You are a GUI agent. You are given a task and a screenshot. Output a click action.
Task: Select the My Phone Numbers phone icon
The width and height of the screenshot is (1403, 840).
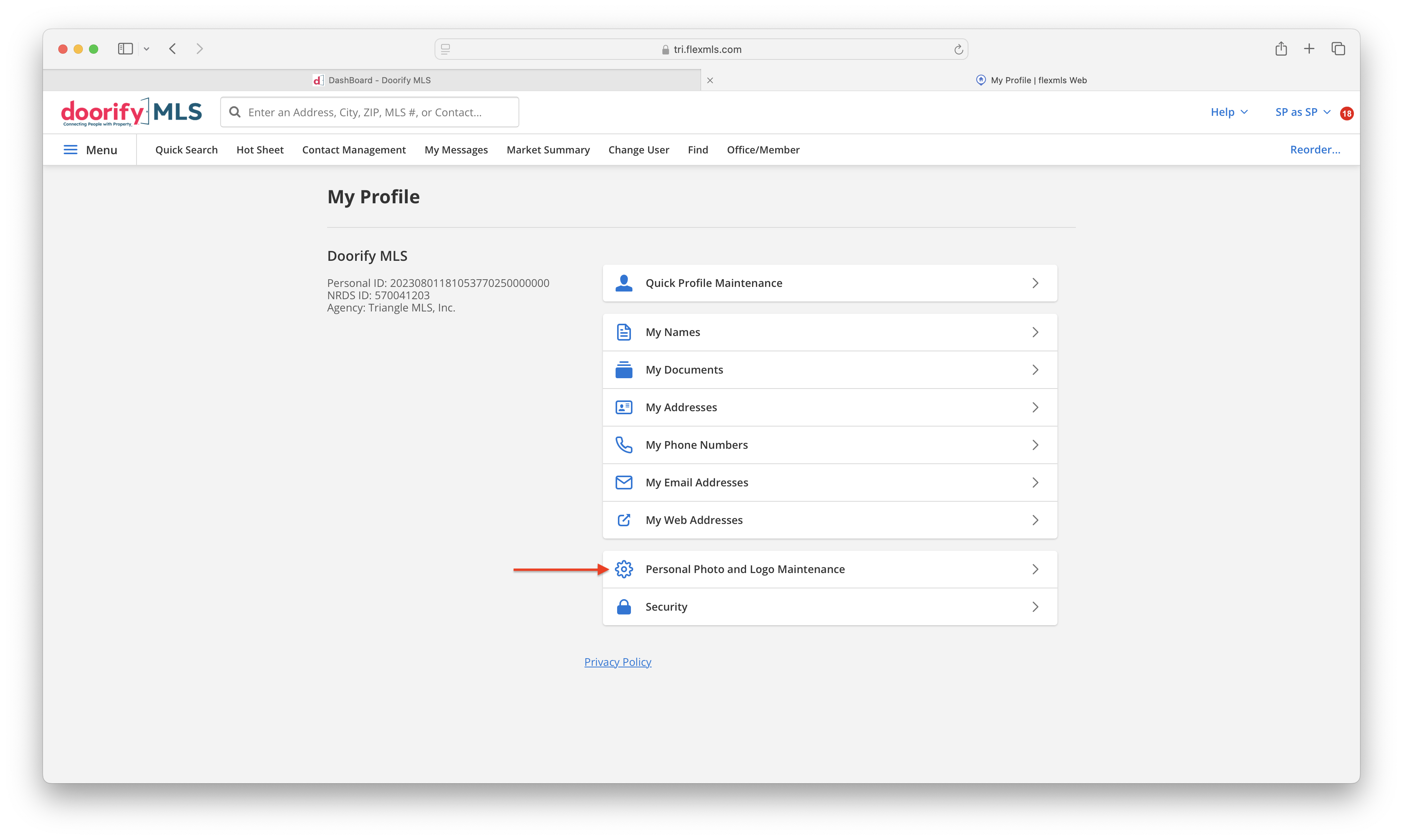coord(624,445)
